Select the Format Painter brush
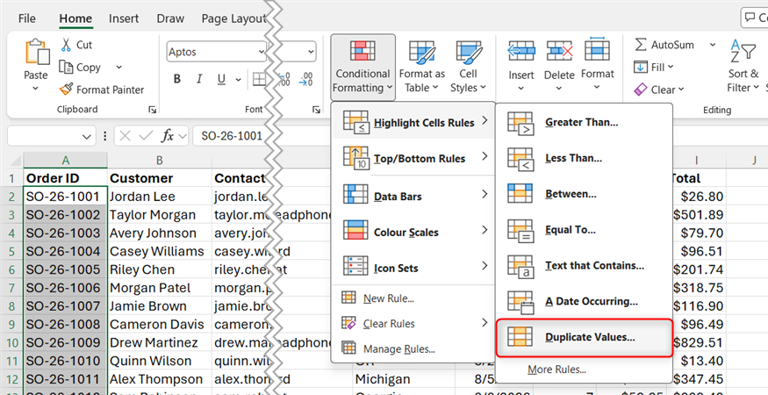The height and width of the screenshot is (395, 768). click(66, 90)
